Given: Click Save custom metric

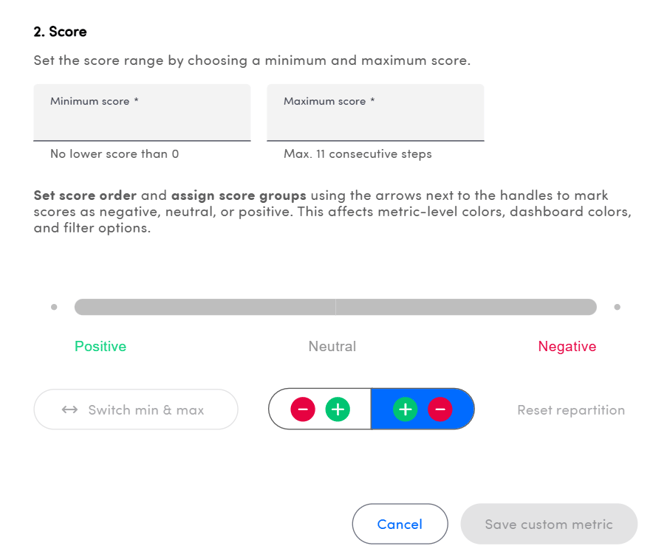Looking at the screenshot, I should pyautogui.click(x=548, y=524).
